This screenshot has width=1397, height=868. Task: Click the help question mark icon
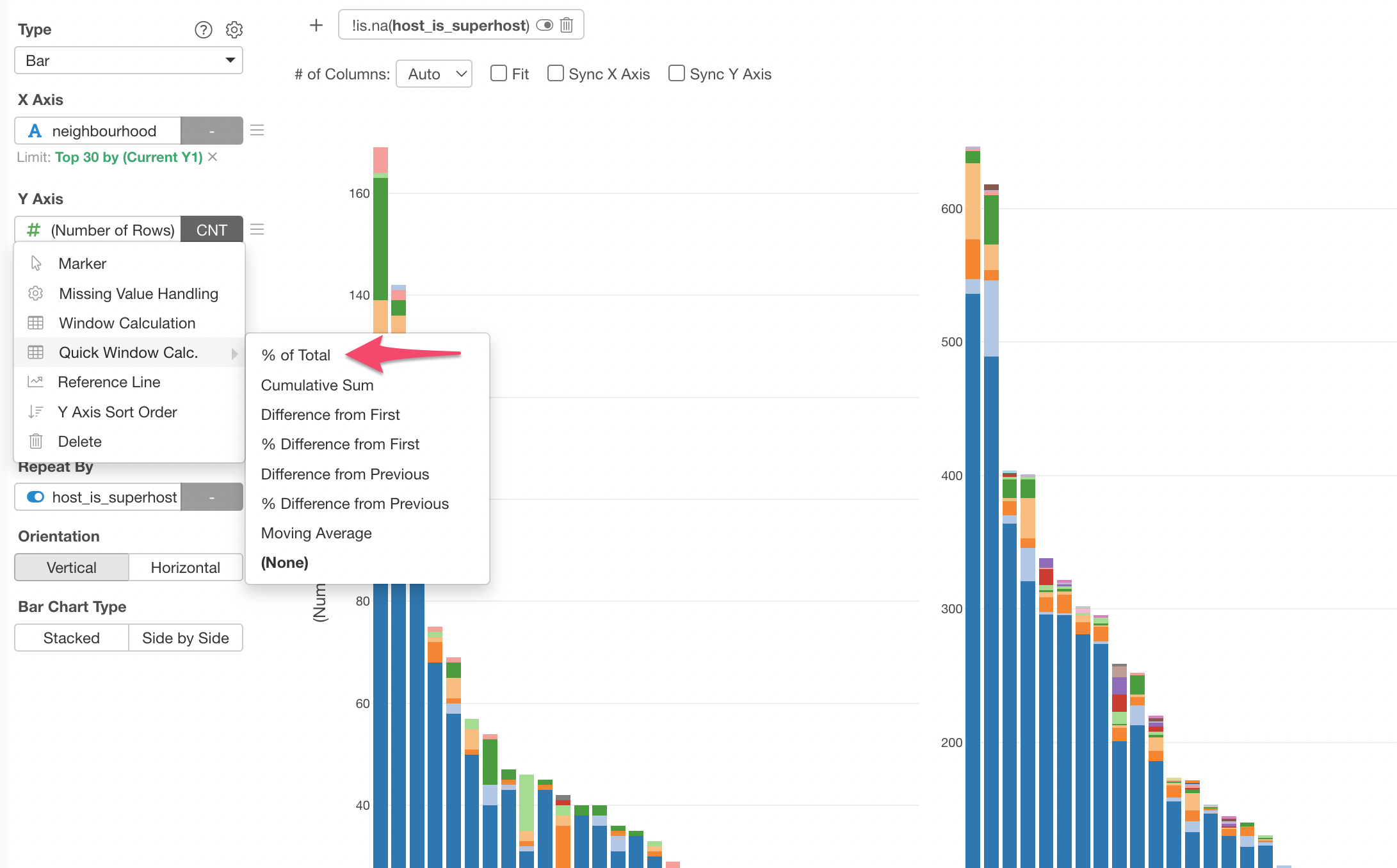point(204,29)
